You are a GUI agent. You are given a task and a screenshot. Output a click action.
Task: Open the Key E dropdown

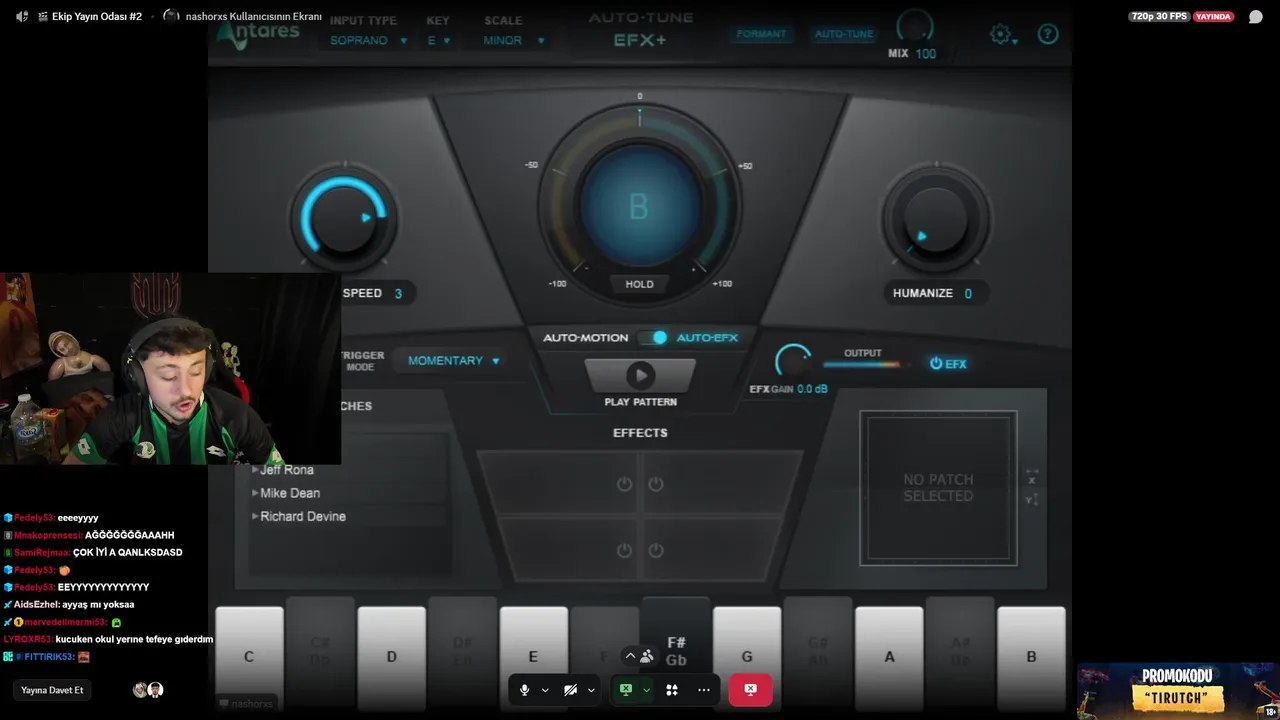439,41
